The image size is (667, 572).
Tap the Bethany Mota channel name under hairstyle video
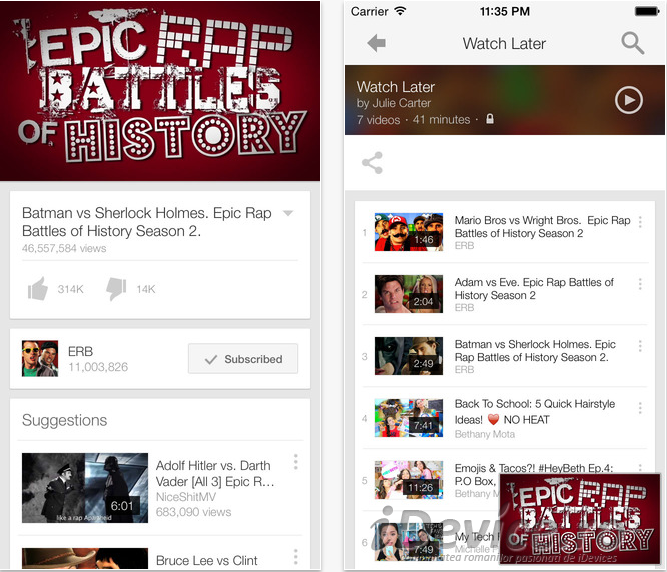coord(485,434)
